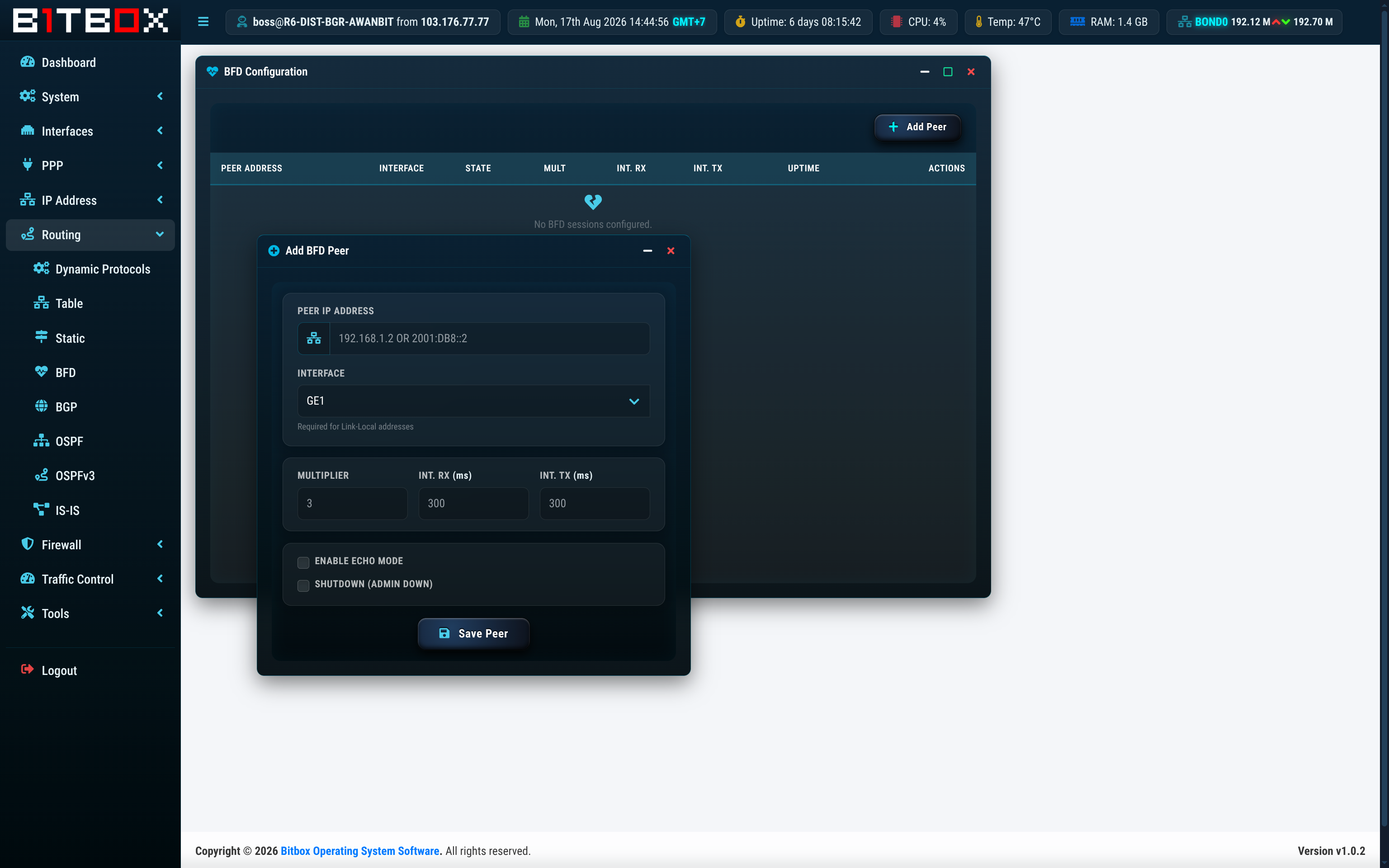Click the network icon beside the Peer IP field
The image size is (1389, 868).
tap(314, 338)
